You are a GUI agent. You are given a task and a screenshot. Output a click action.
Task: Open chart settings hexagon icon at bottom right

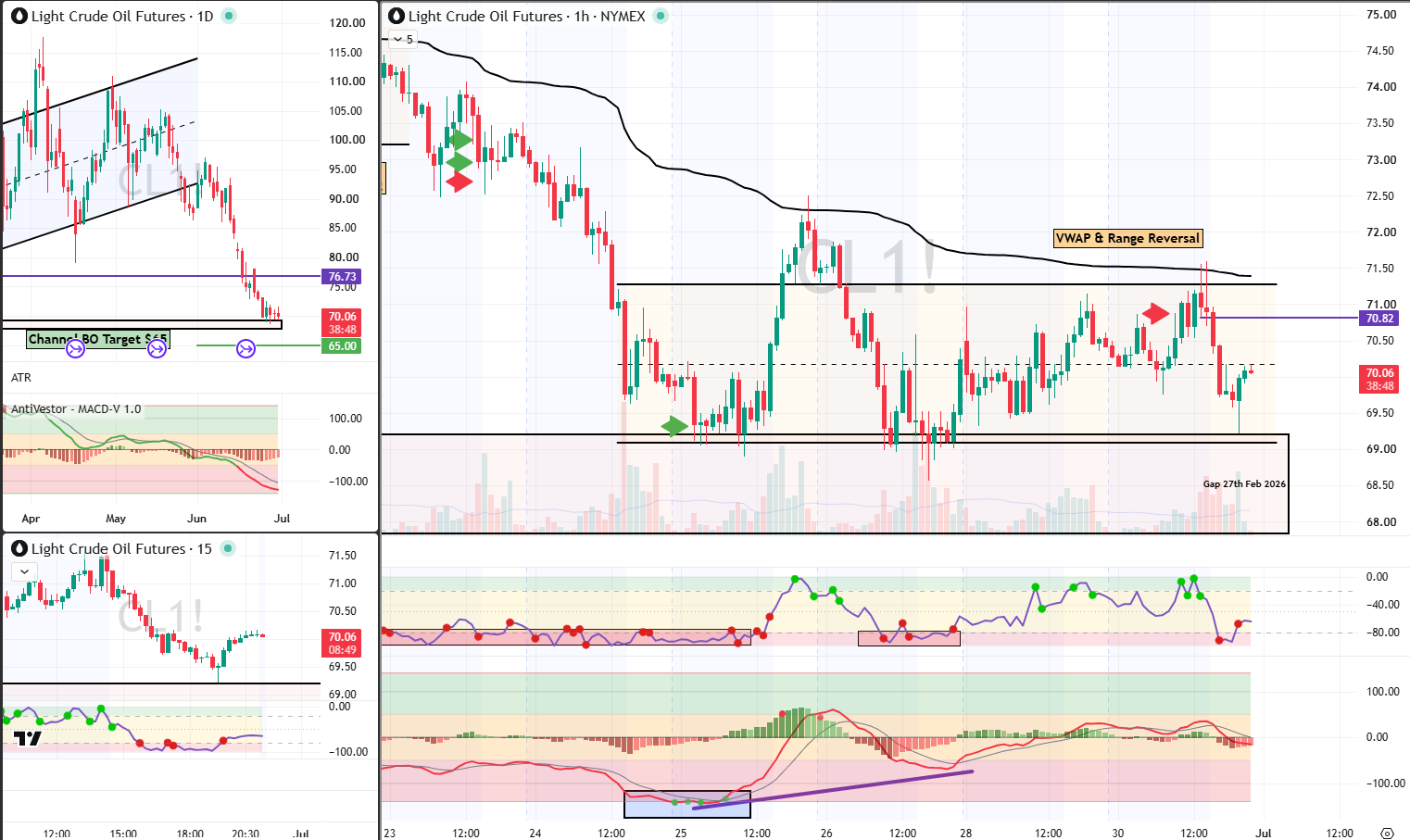[1387, 834]
